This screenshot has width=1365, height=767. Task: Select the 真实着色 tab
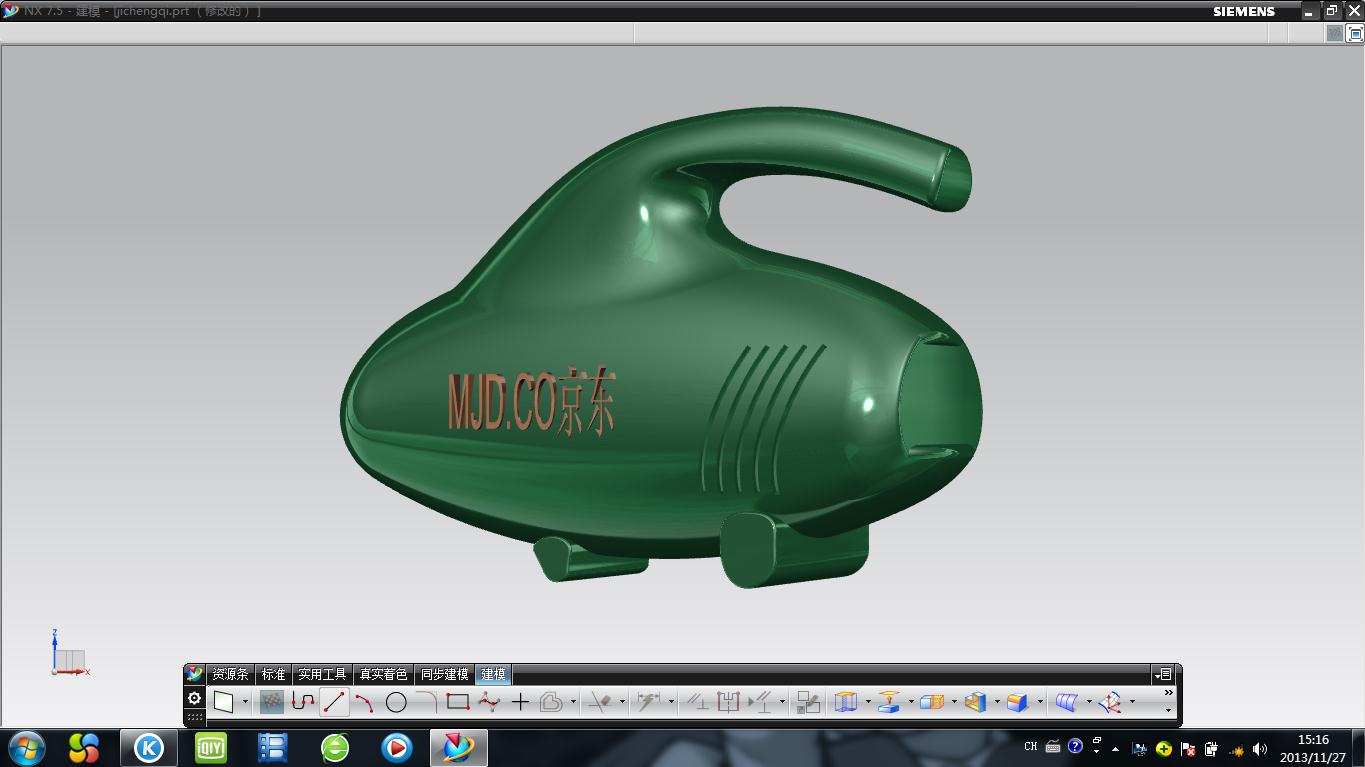[383, 675]
